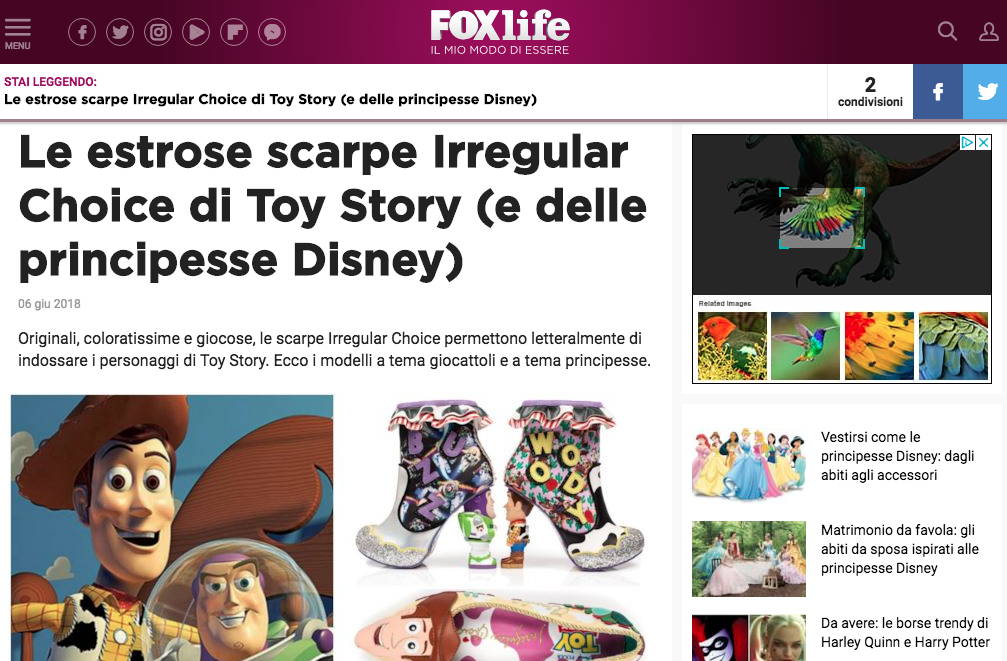Close the advertisement with X icon
This screenshot has height=661, width=1007.
(x=983, y=143)
